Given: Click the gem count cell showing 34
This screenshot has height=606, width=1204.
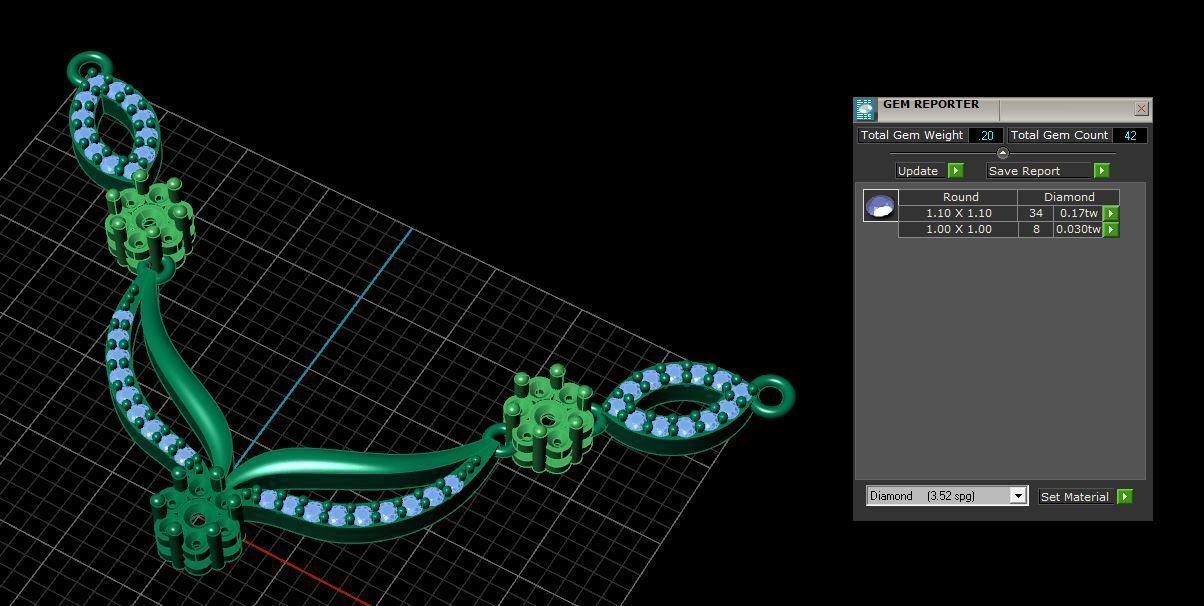Looking at the screenshot, I should (x=1035, y=213).
